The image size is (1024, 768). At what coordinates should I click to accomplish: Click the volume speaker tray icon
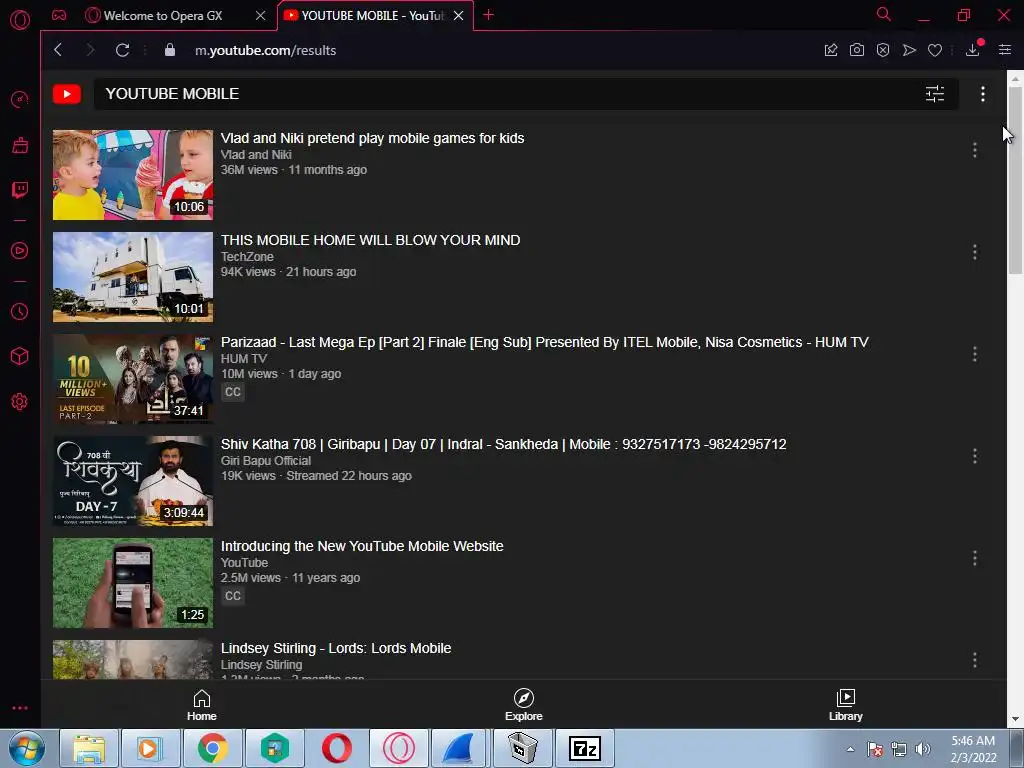pyautogui.click(x=922, y=749)
